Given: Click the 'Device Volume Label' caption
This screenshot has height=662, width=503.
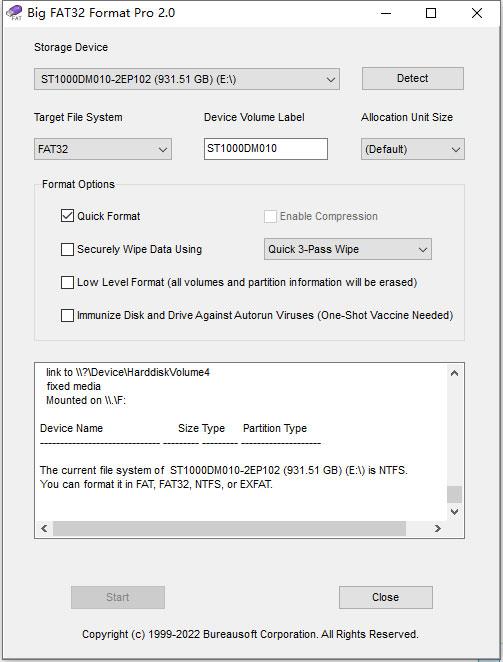Looking at the screenshot, I should click(x=254, y=117).
